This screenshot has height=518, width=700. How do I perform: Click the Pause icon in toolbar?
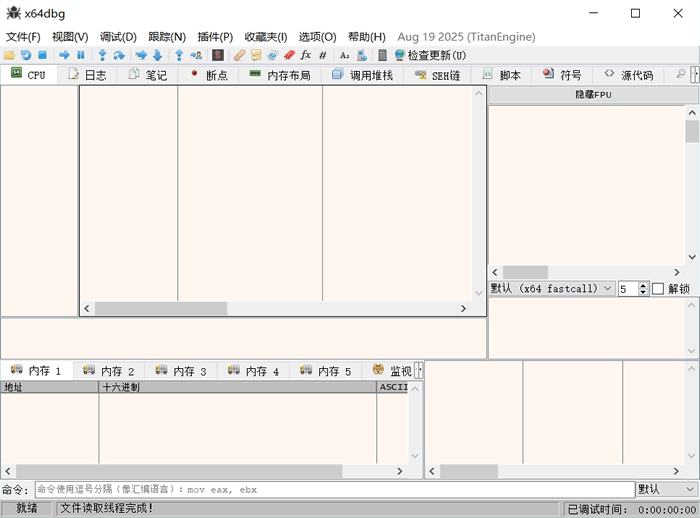[81, 55]
